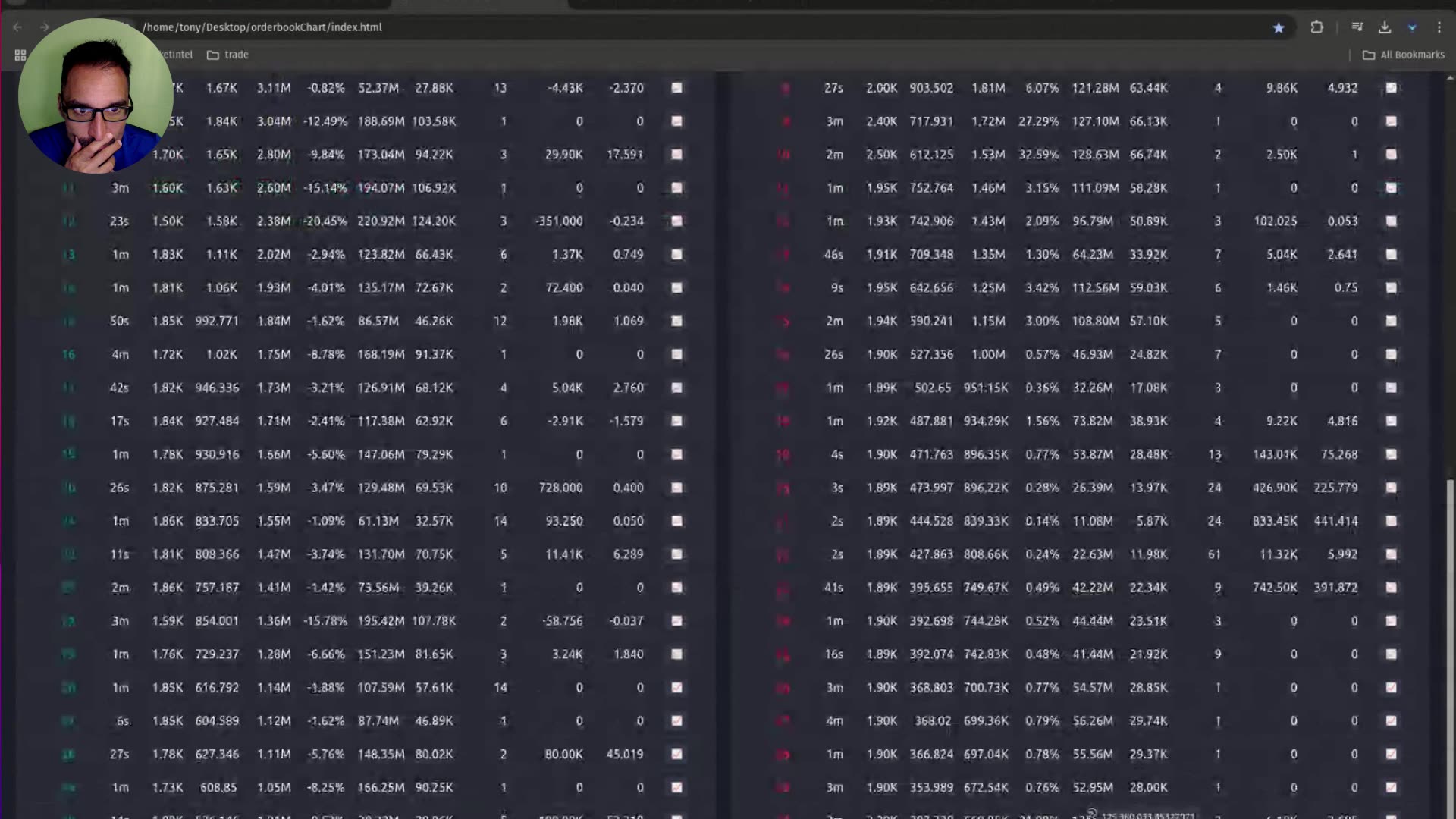Click the bookmark star in address bar
Image resolution: width=1456 pixels, height=819 pixels.
point(1279,27)
